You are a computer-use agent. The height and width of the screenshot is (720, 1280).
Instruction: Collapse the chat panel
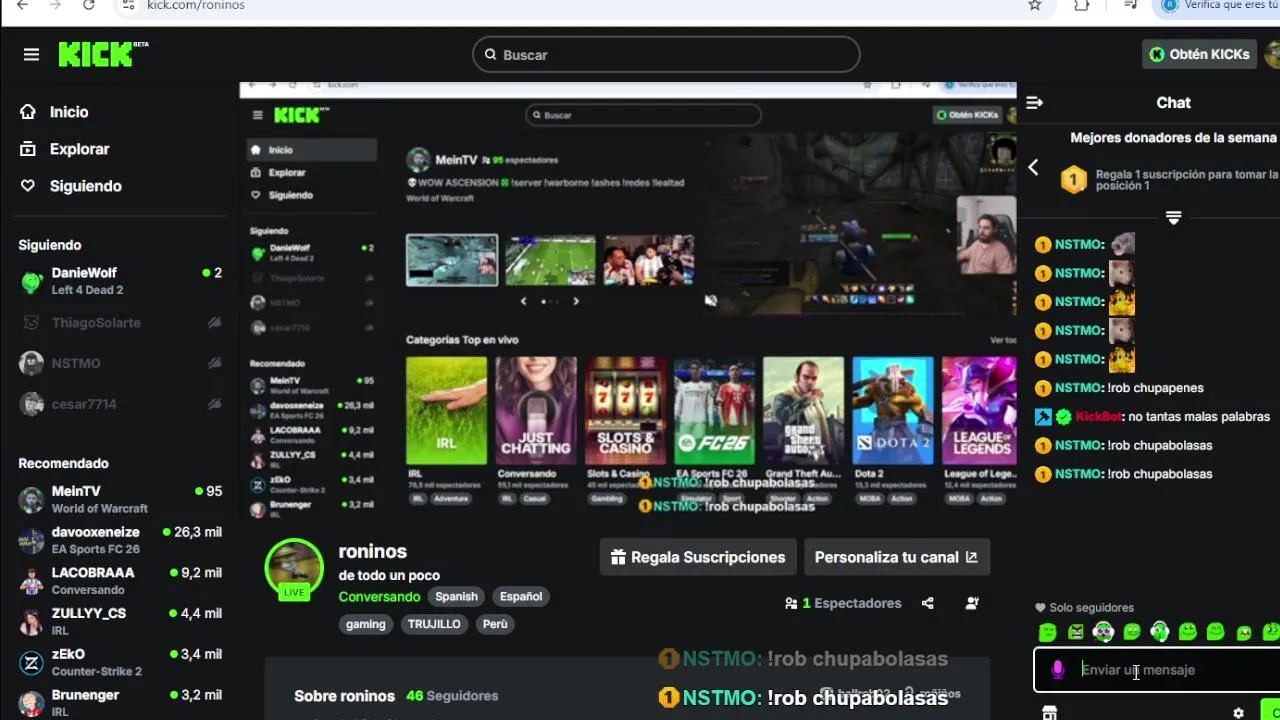click(1035, 103)
